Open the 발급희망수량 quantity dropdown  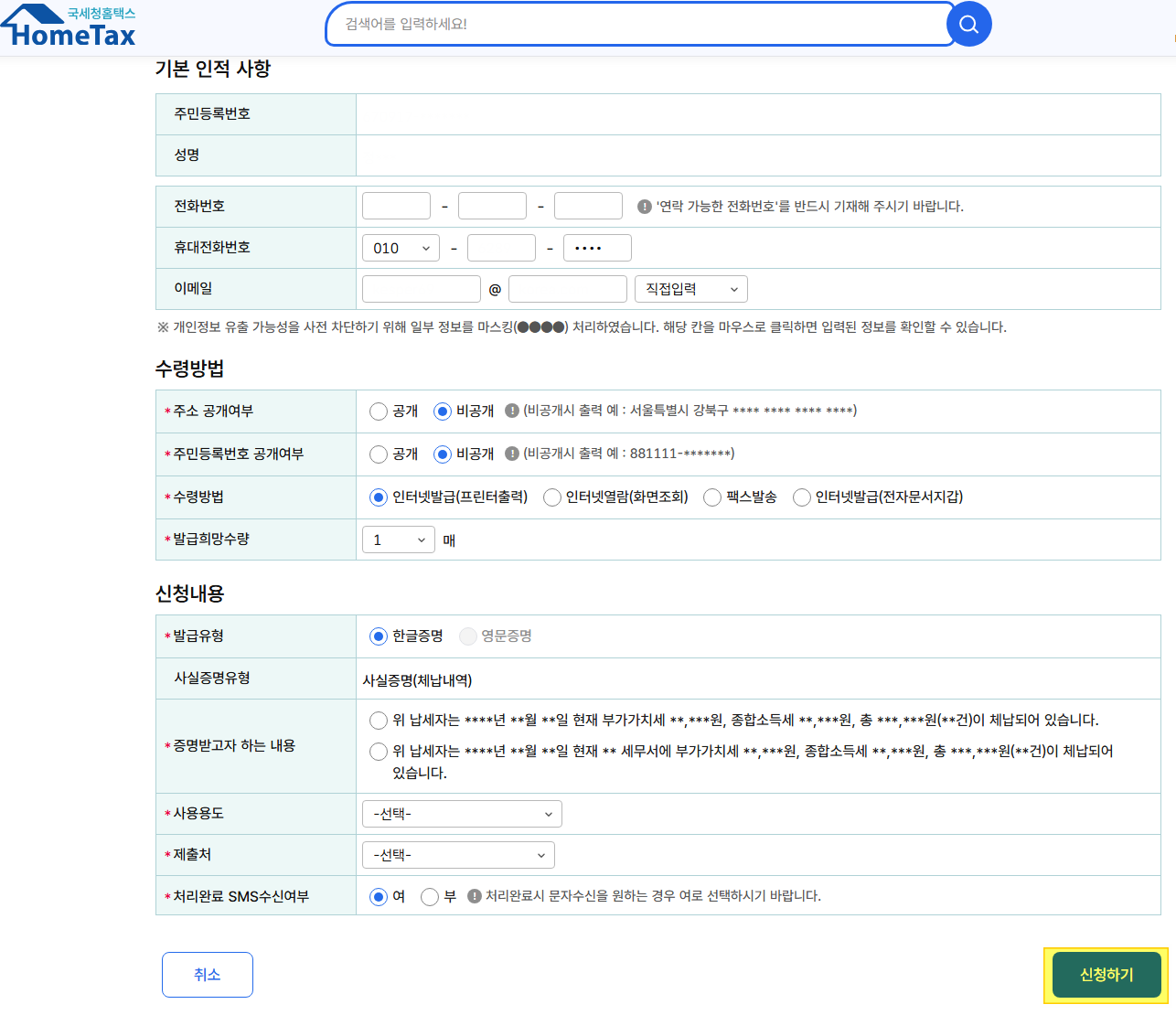[x=399, y=540]
